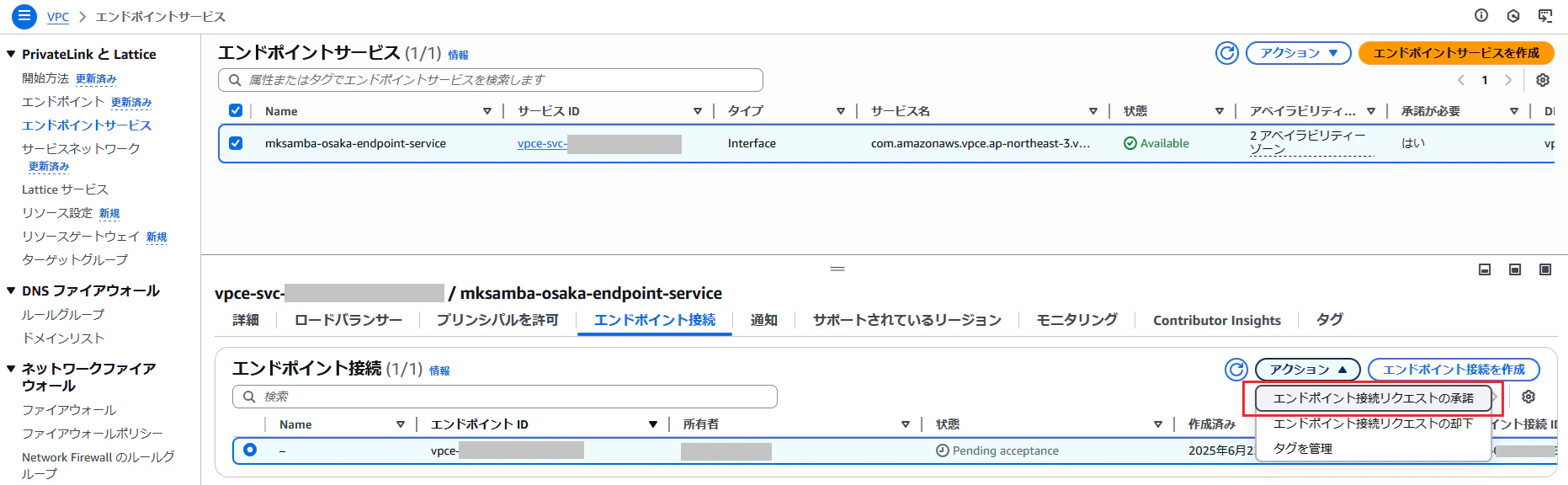
Task: Set split panel to half height
Action: click(1515, 269)
